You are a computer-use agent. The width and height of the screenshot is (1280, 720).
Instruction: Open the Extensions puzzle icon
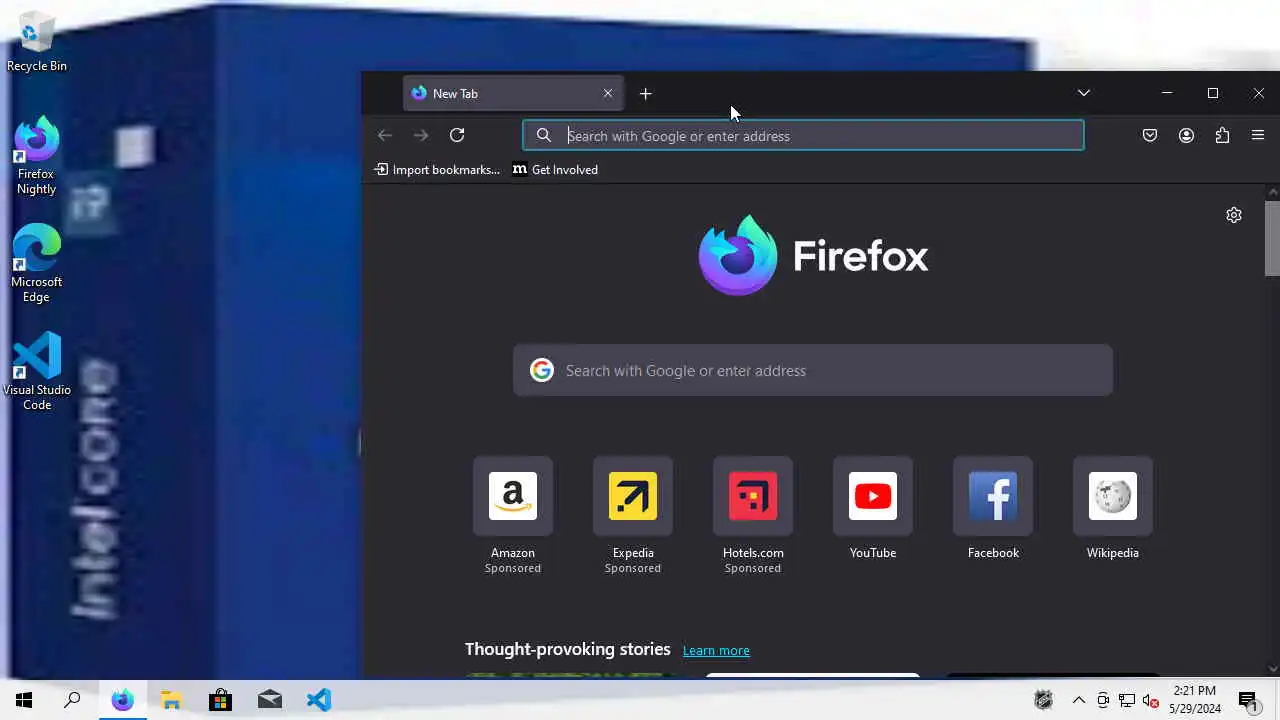(x=1222, y=135)
